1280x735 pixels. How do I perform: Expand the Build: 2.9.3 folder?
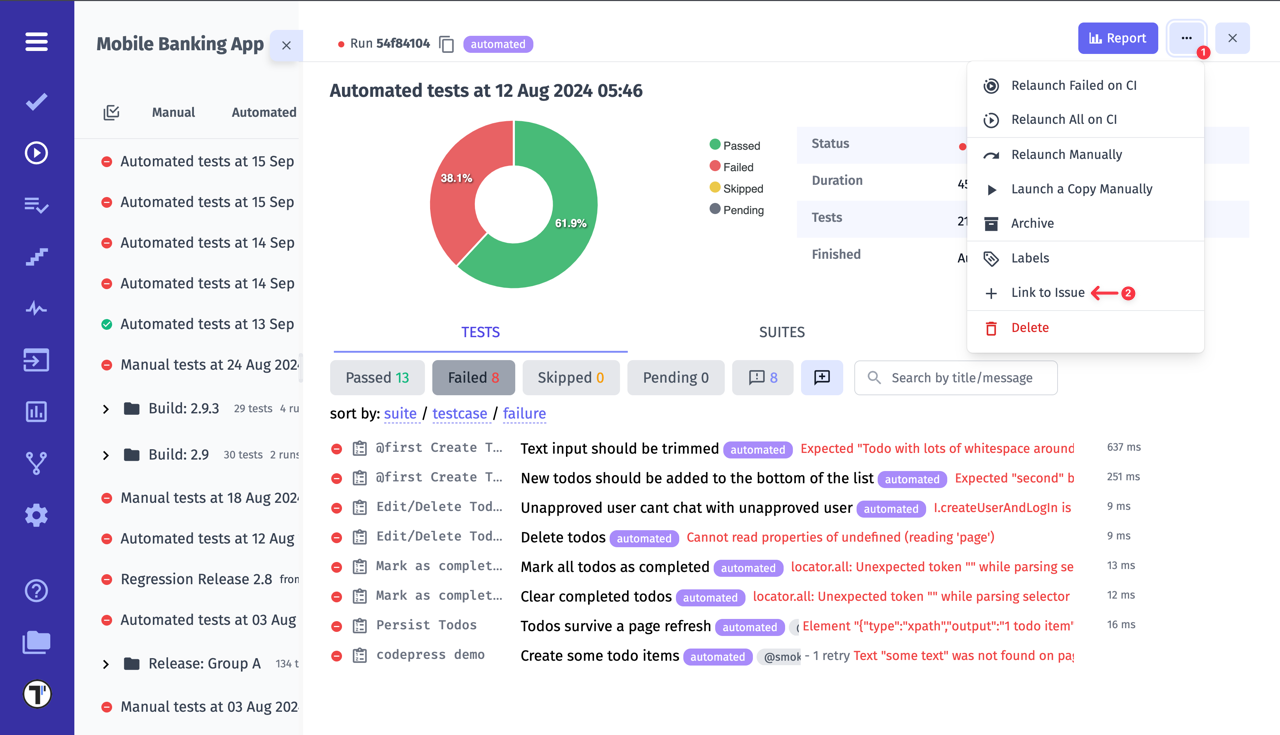105,410
